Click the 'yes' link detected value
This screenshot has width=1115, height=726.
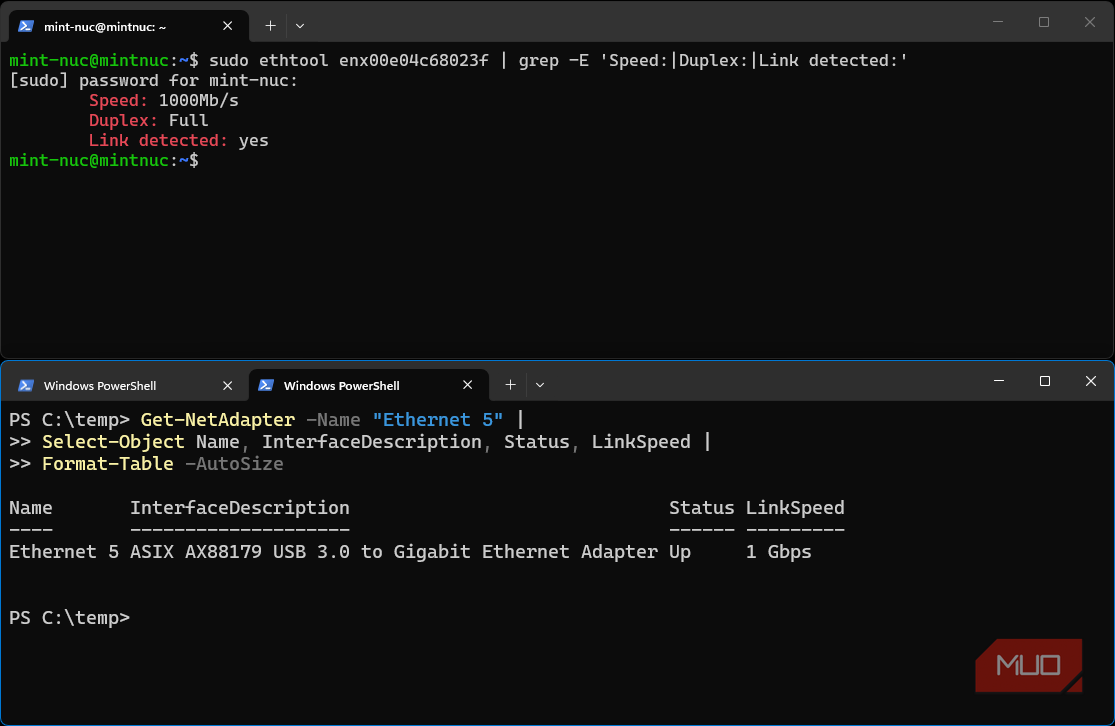coord(254,140)
